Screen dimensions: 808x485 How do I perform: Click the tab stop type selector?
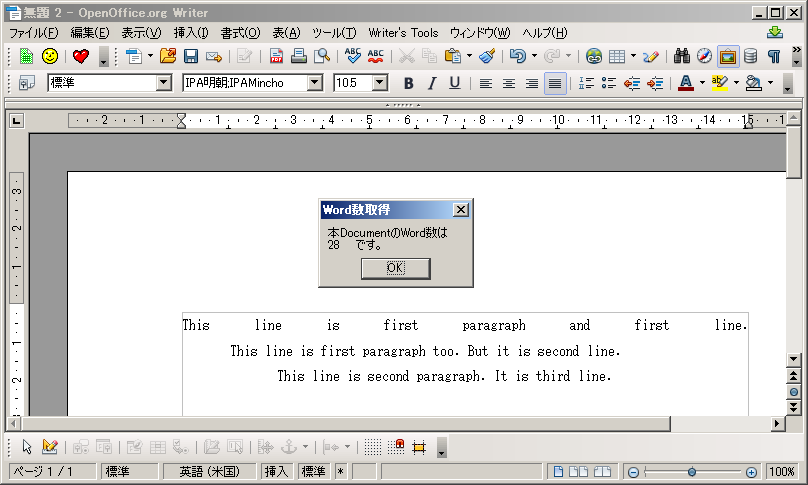click(16, 121)
